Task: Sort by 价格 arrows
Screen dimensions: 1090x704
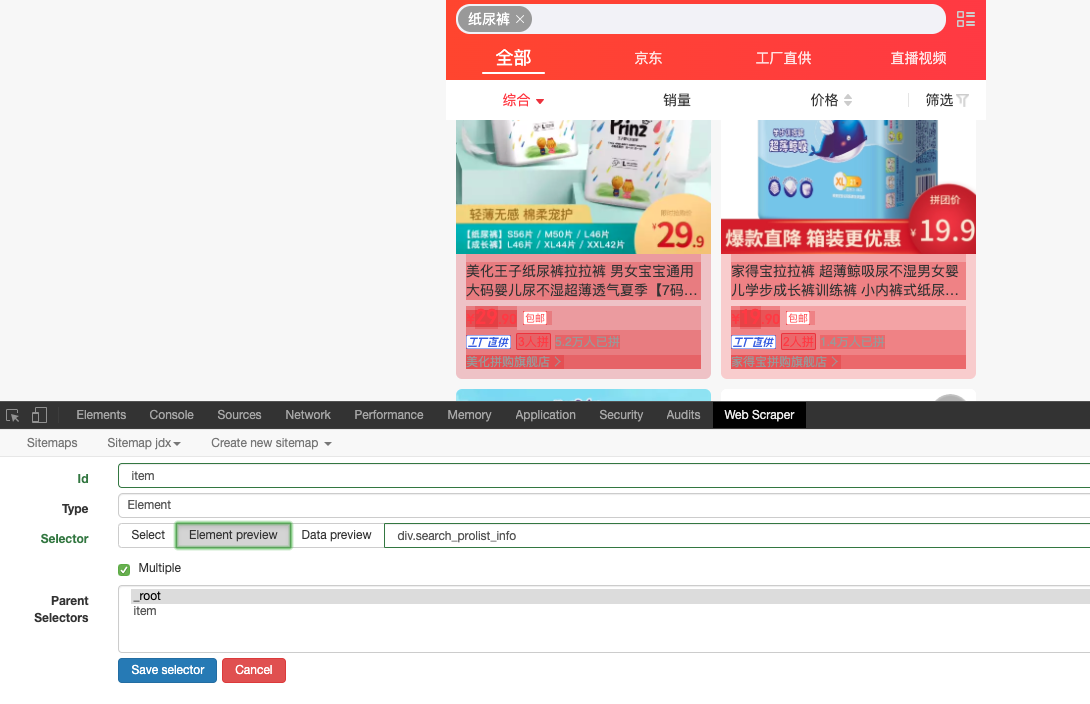Action: click(847, 100)
